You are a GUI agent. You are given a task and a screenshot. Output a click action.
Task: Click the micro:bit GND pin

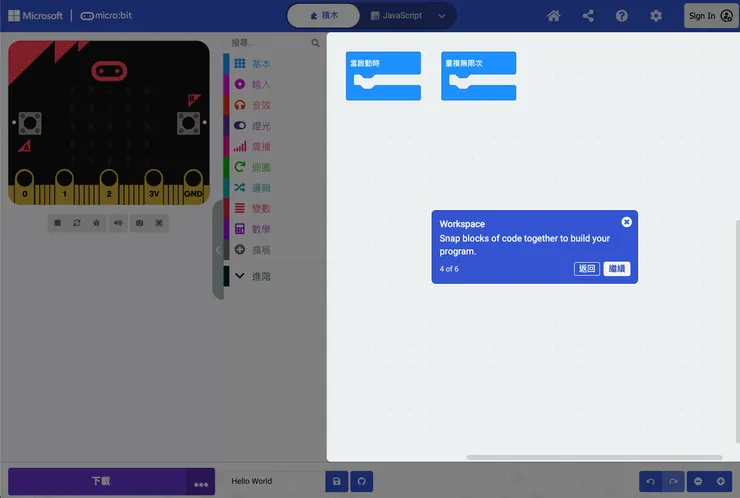tap(193, 186)
